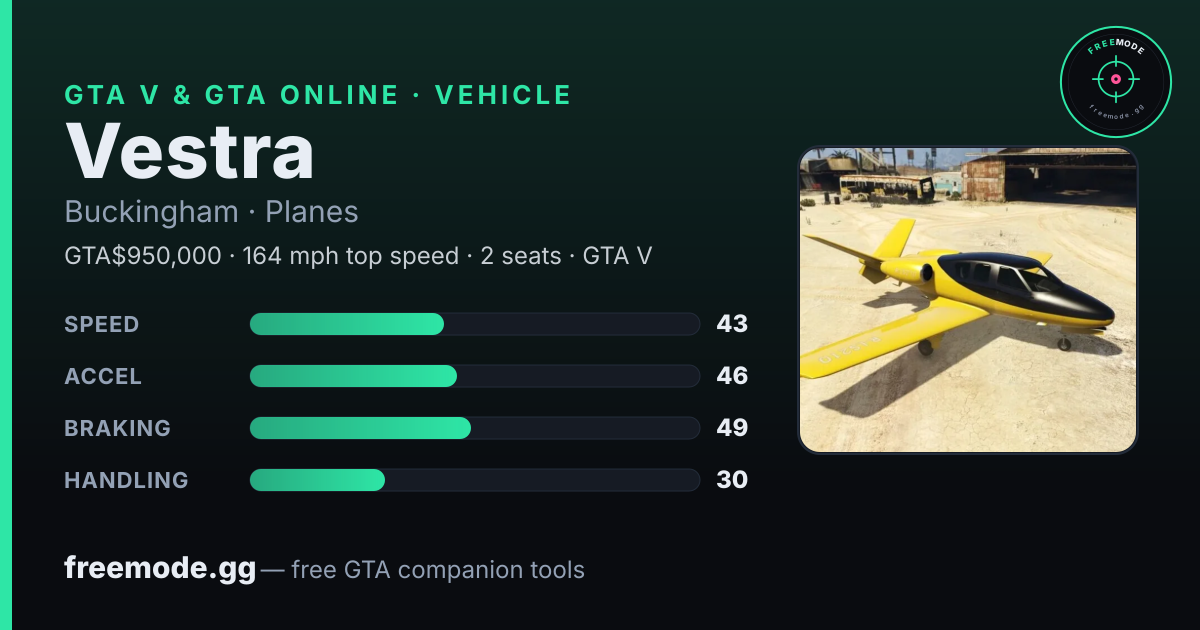Click the pink target center in logo
This screenshot has height=630, width=1200.
[x=1115, y=78]
